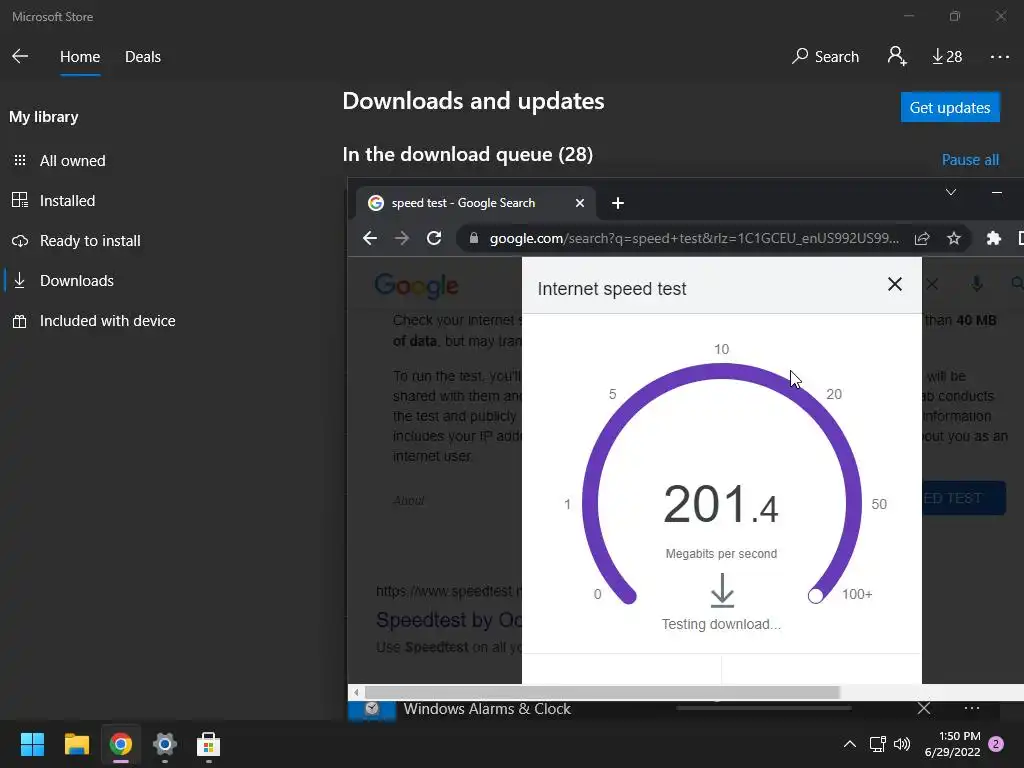The width and height of the screenshot is (1024, 768).
Task: Click the All owned grid icon
Action: (x=20, y=161)
